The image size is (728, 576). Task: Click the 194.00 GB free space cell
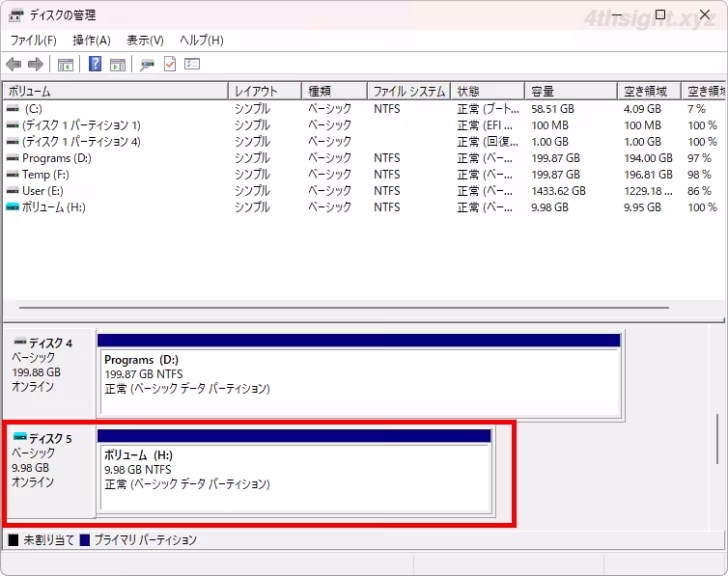(648, 158)
